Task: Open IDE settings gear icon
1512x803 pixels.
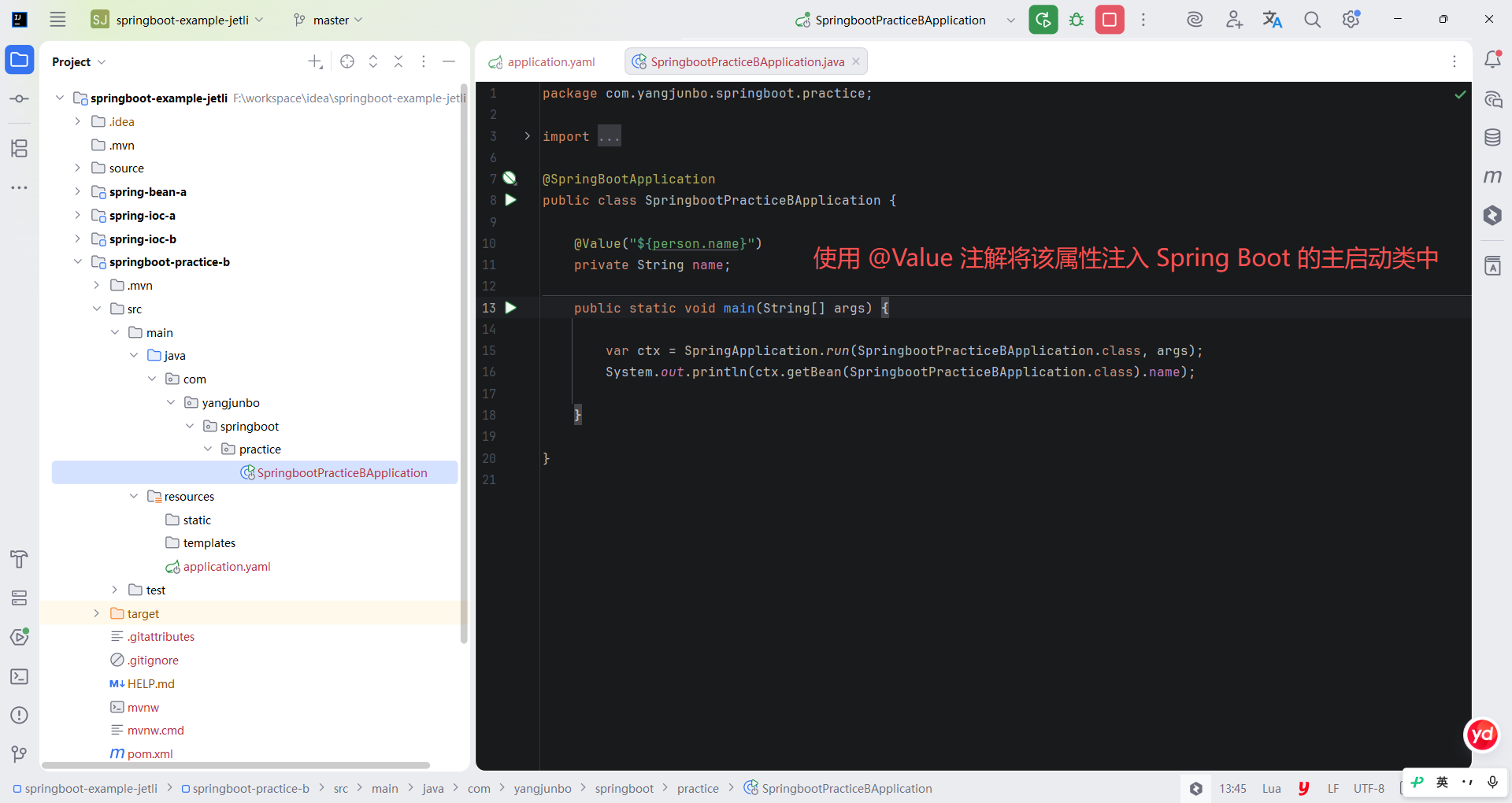Action: coord(1351,20)
